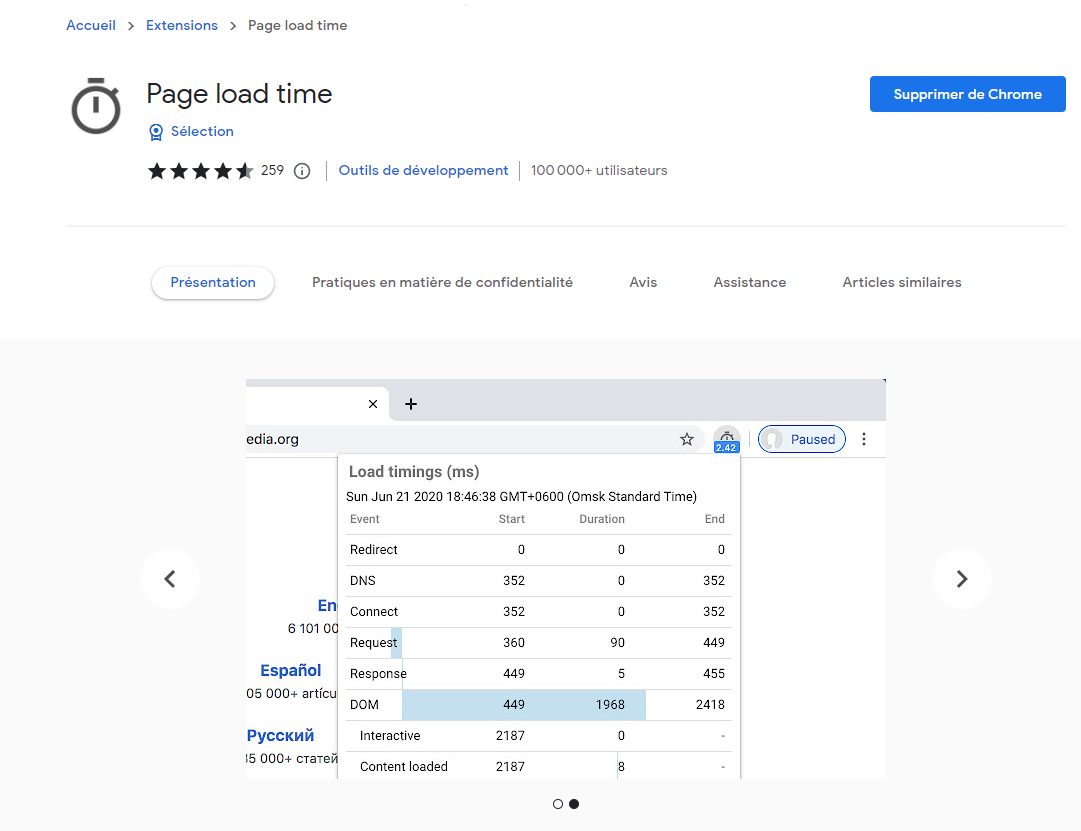Click the three-dot menu in the screenshot
This screenshot has width=1081, height=831.
[864, 439]
